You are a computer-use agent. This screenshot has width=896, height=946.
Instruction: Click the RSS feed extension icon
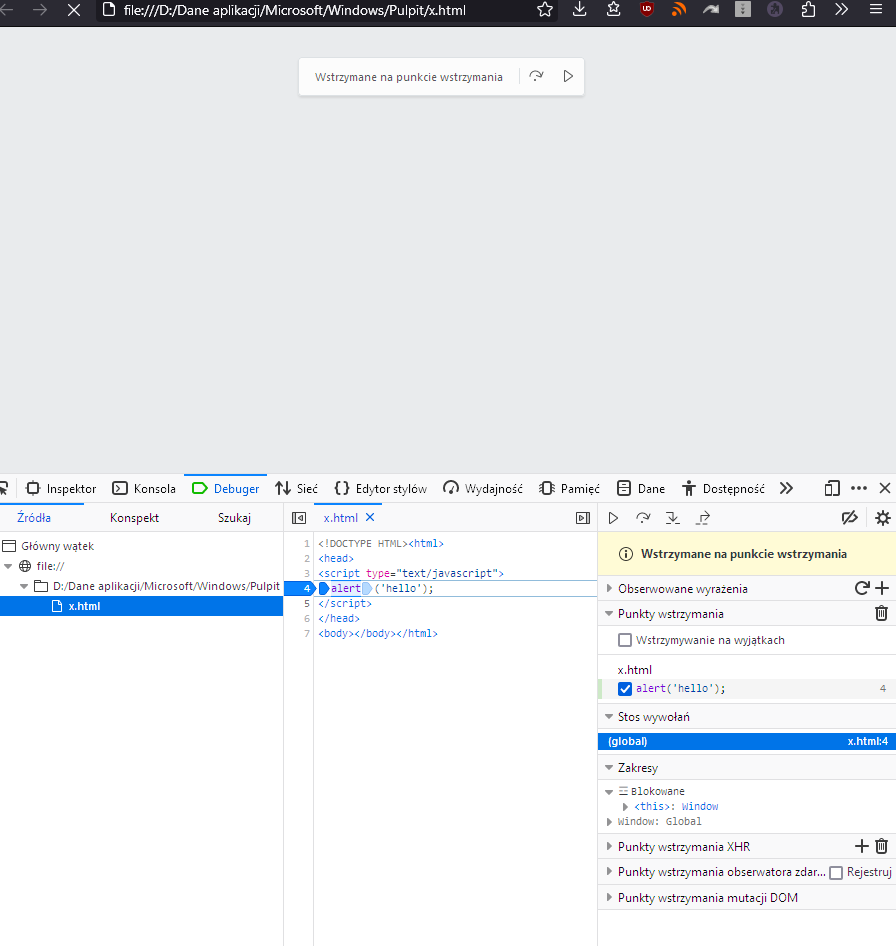pyautogui.click(x=679, y=9)
